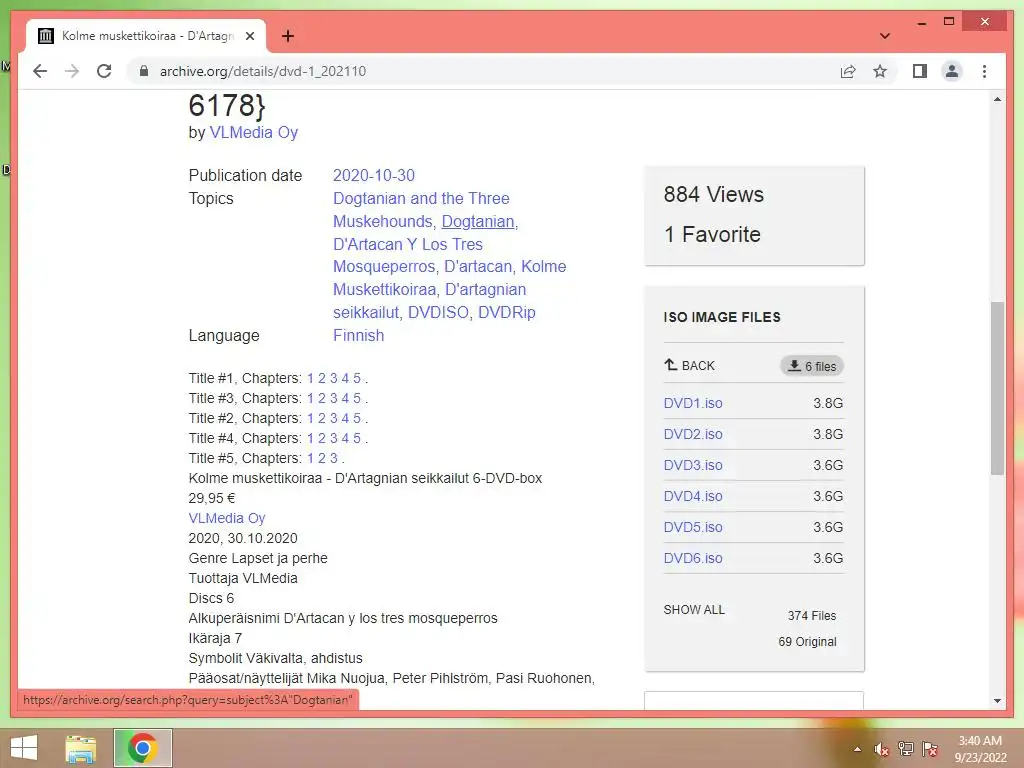The width and height of the screenshot is (1024, 768).
Task: Open D'Artacan Y Los Tres Mosqueperros topic
Action: [x=408, y=255]
